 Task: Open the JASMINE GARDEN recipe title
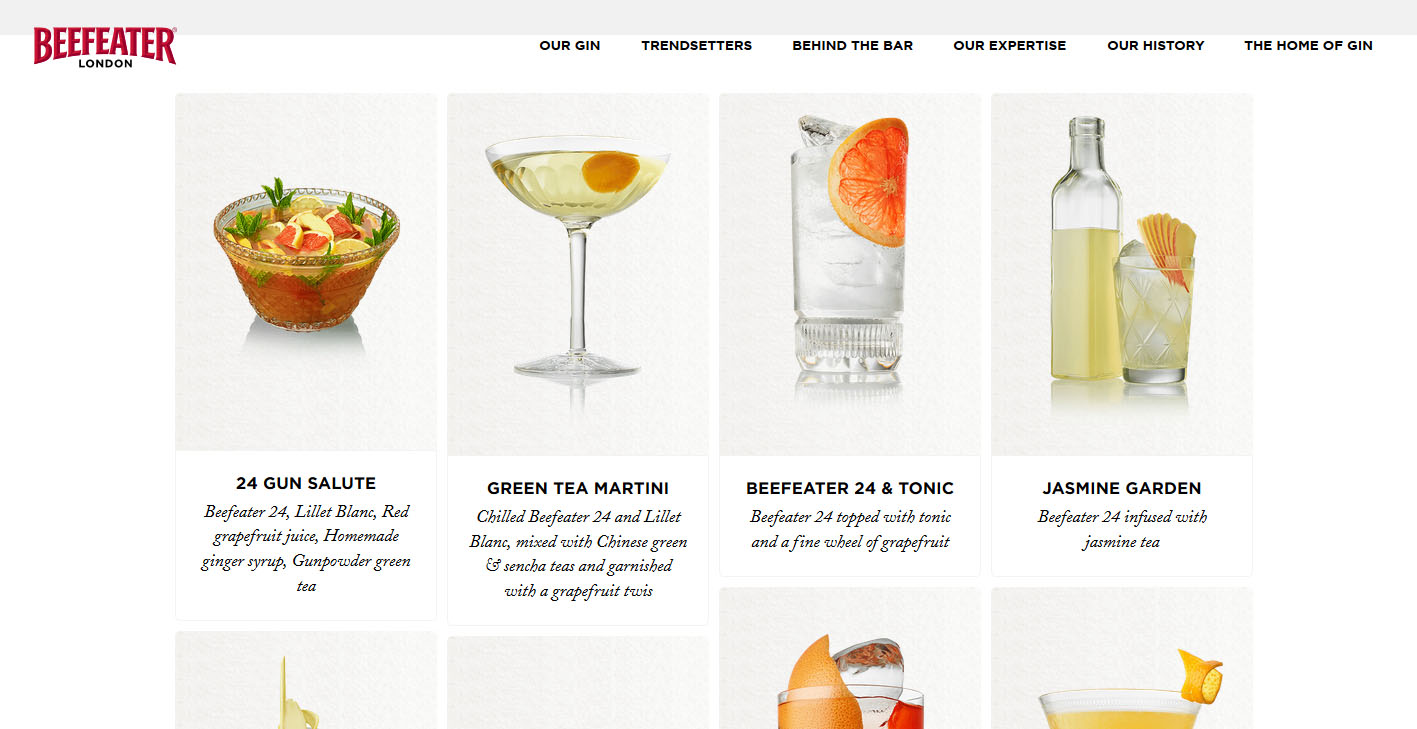1122,489
